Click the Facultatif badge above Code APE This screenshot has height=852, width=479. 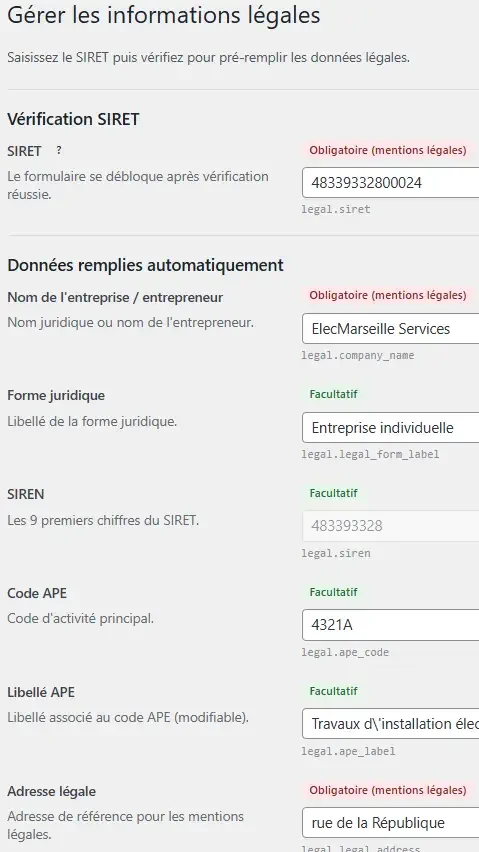point(333,592)
